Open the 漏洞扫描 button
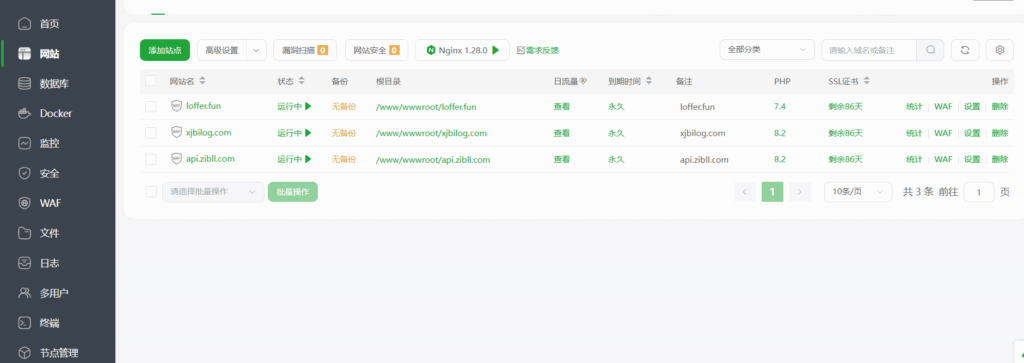This screenshot has width=1024, height=363. tap(305, 50)
